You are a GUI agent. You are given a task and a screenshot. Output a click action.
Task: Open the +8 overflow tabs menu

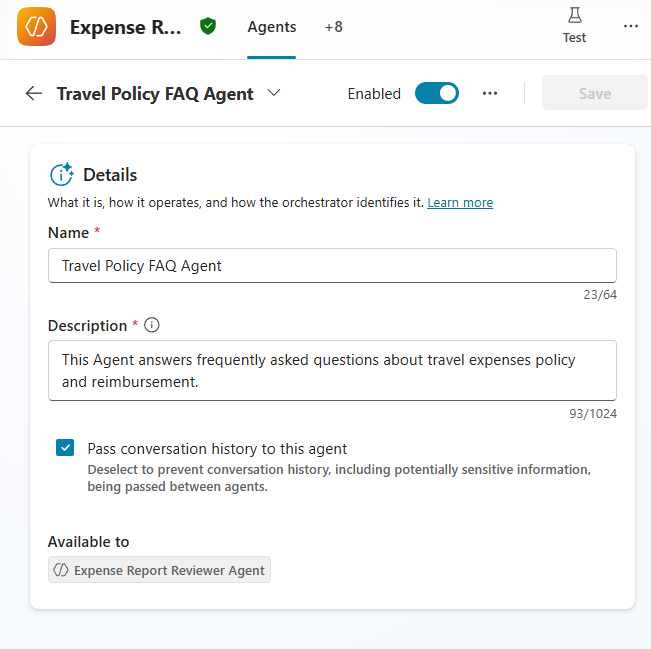[333, 27]
